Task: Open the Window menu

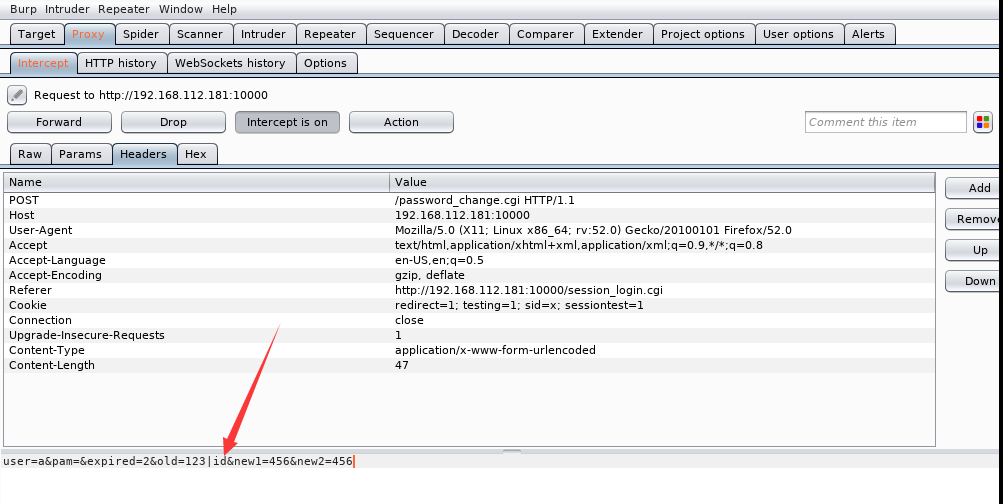Action: pyautogui.click(x=180, y=9)
